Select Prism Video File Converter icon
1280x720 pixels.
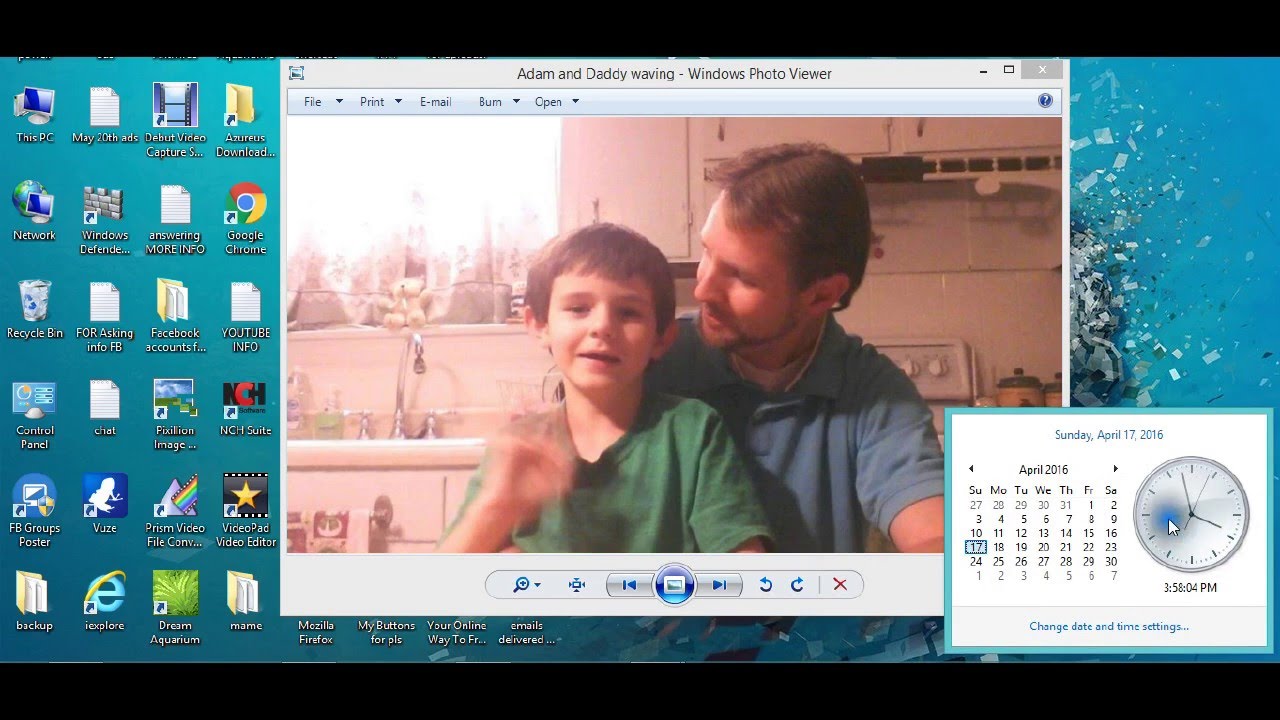point(175,511)
